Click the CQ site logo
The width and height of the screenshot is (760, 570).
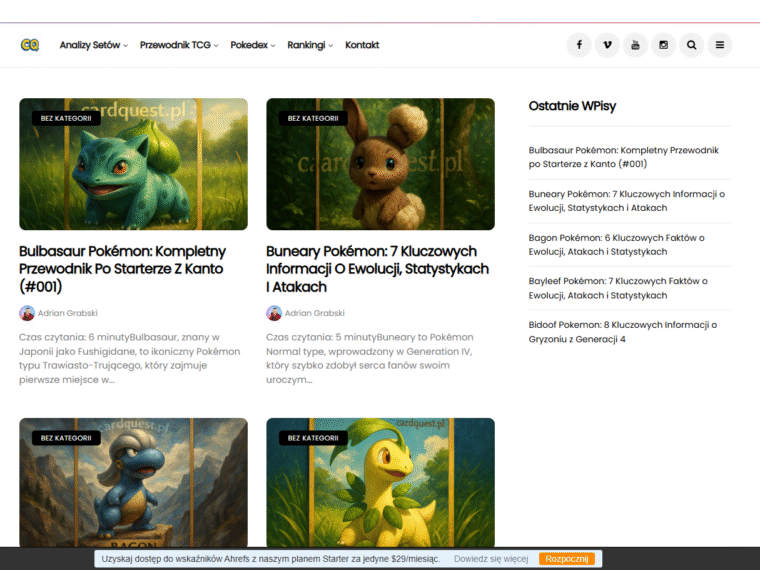point(30,45)
